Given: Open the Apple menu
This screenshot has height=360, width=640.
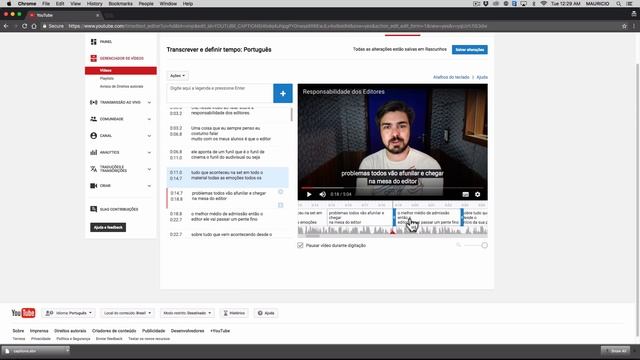Looking at the screenshot, I should (x=9, y=4).
